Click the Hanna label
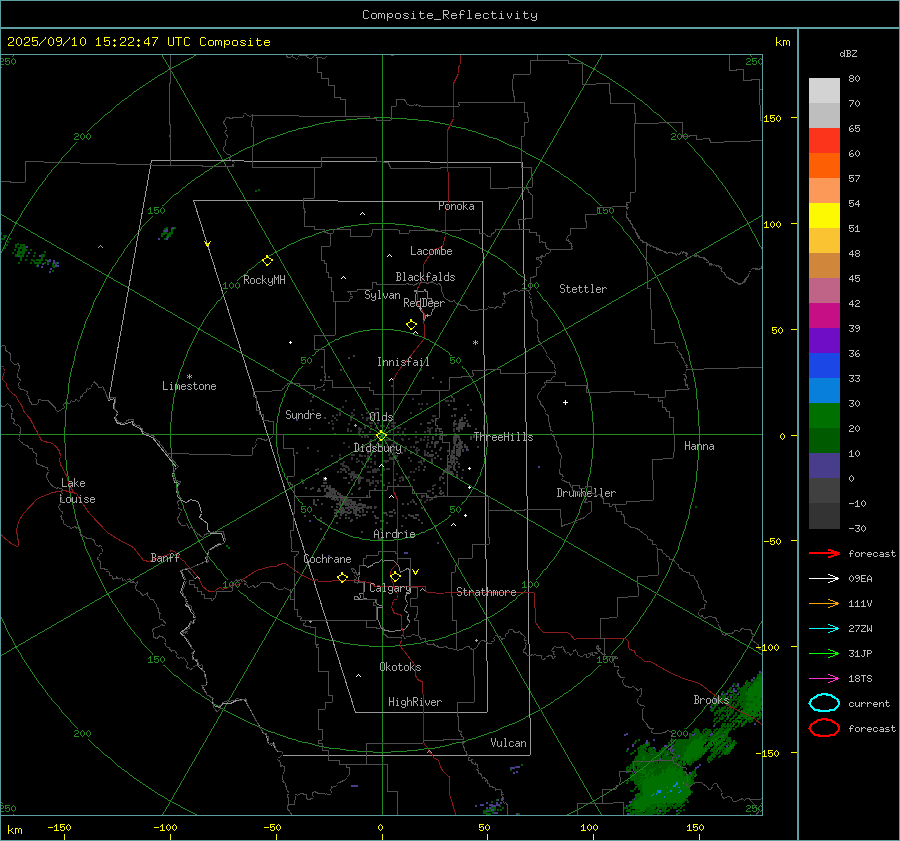The width and height of the screenshot is (900, 841). [x=699, y=446]
